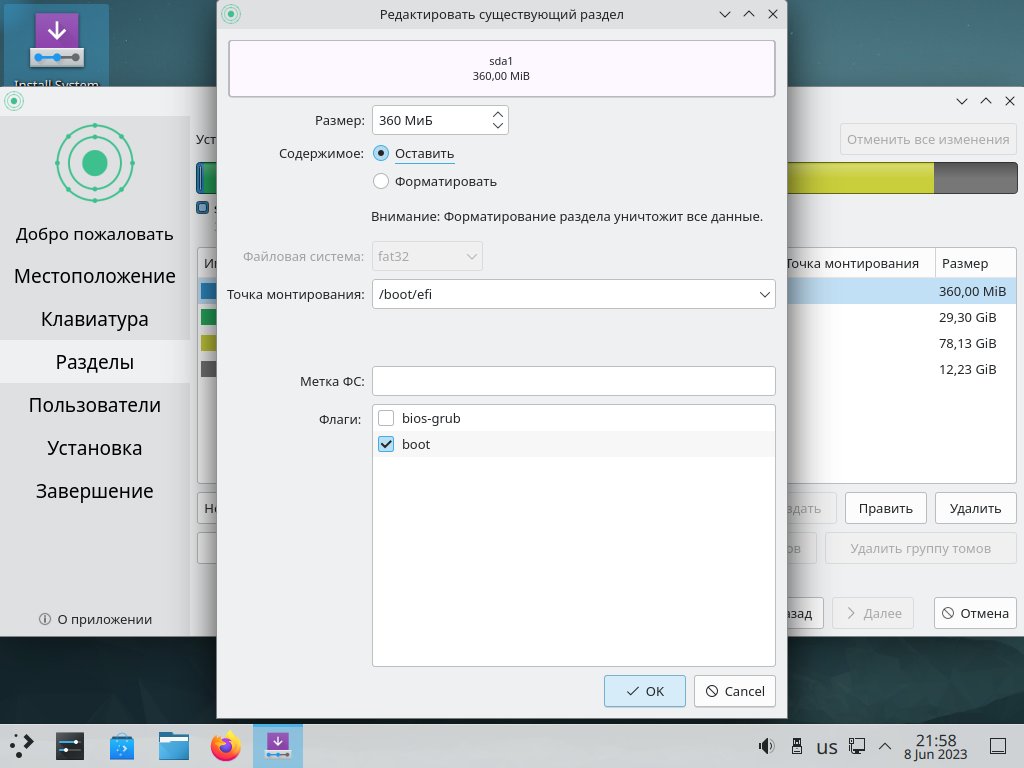1024x768 pixels.
Task: Open the mount point /boot/efi dropdown
Action: [x=573, y=294]
